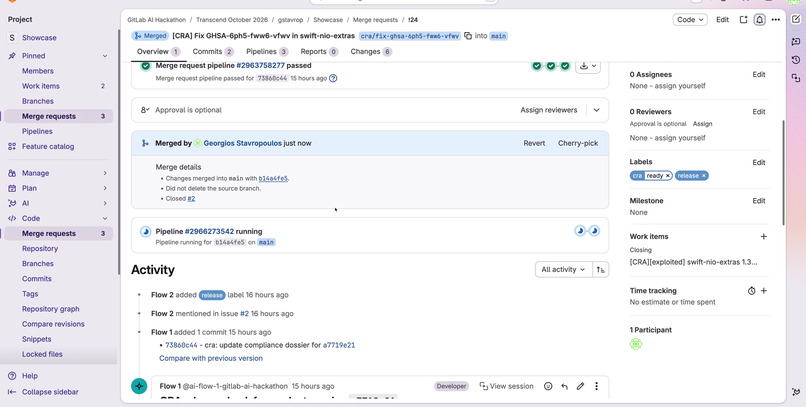This screenshot has height=407, width=806.
Task: Switch to the Changes tab
Action: coord(371,51)
